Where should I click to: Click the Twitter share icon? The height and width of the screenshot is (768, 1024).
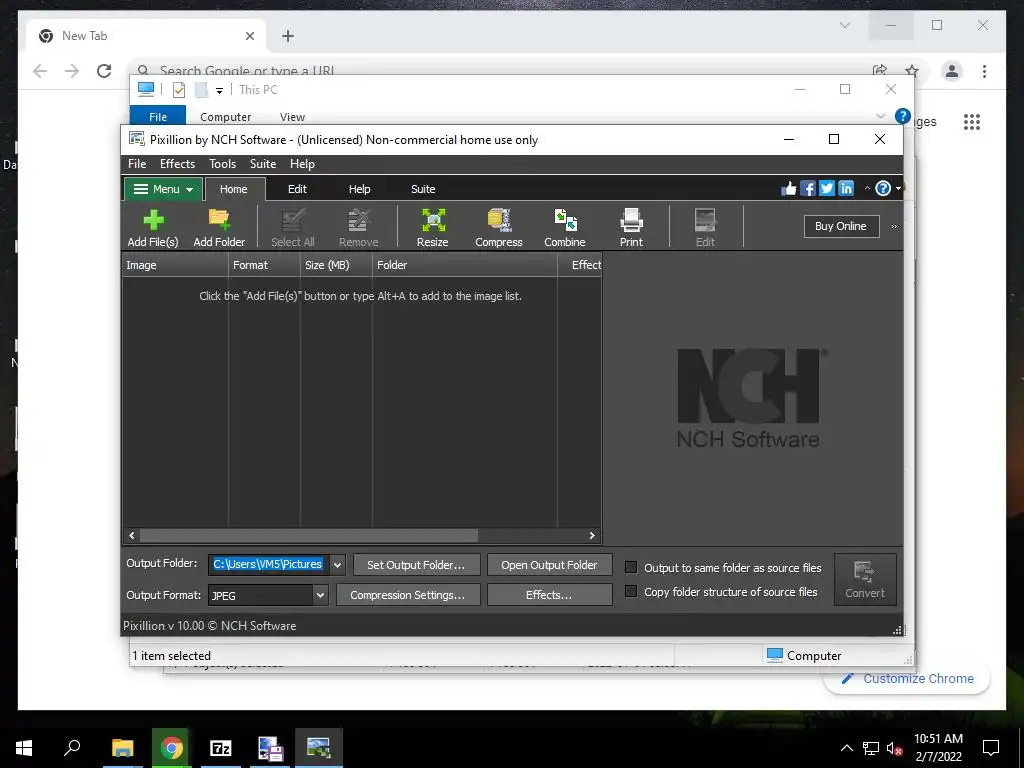coord(827,189)
